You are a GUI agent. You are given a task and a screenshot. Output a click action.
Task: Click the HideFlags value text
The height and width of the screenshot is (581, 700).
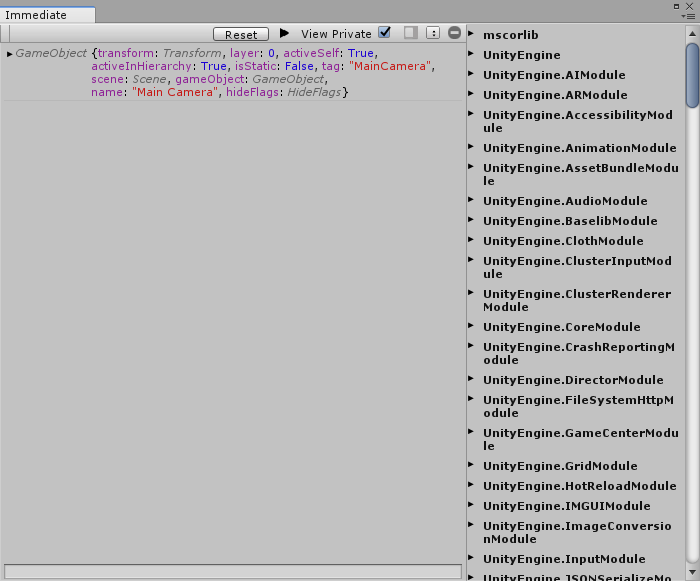click(x=314, y=92)
